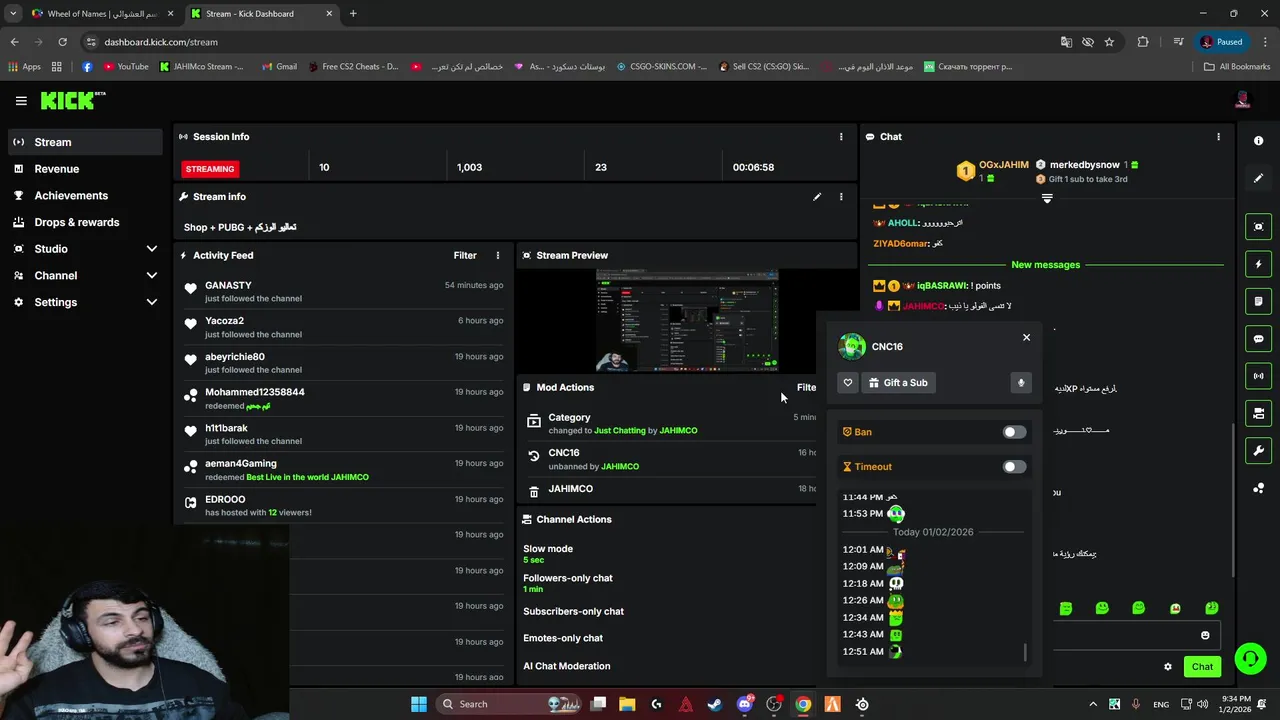This screenshot has width=1280, height=720.
Task: Bookmark this page with the star icon
Action: pyautogui.click(x=1109, y=42)
